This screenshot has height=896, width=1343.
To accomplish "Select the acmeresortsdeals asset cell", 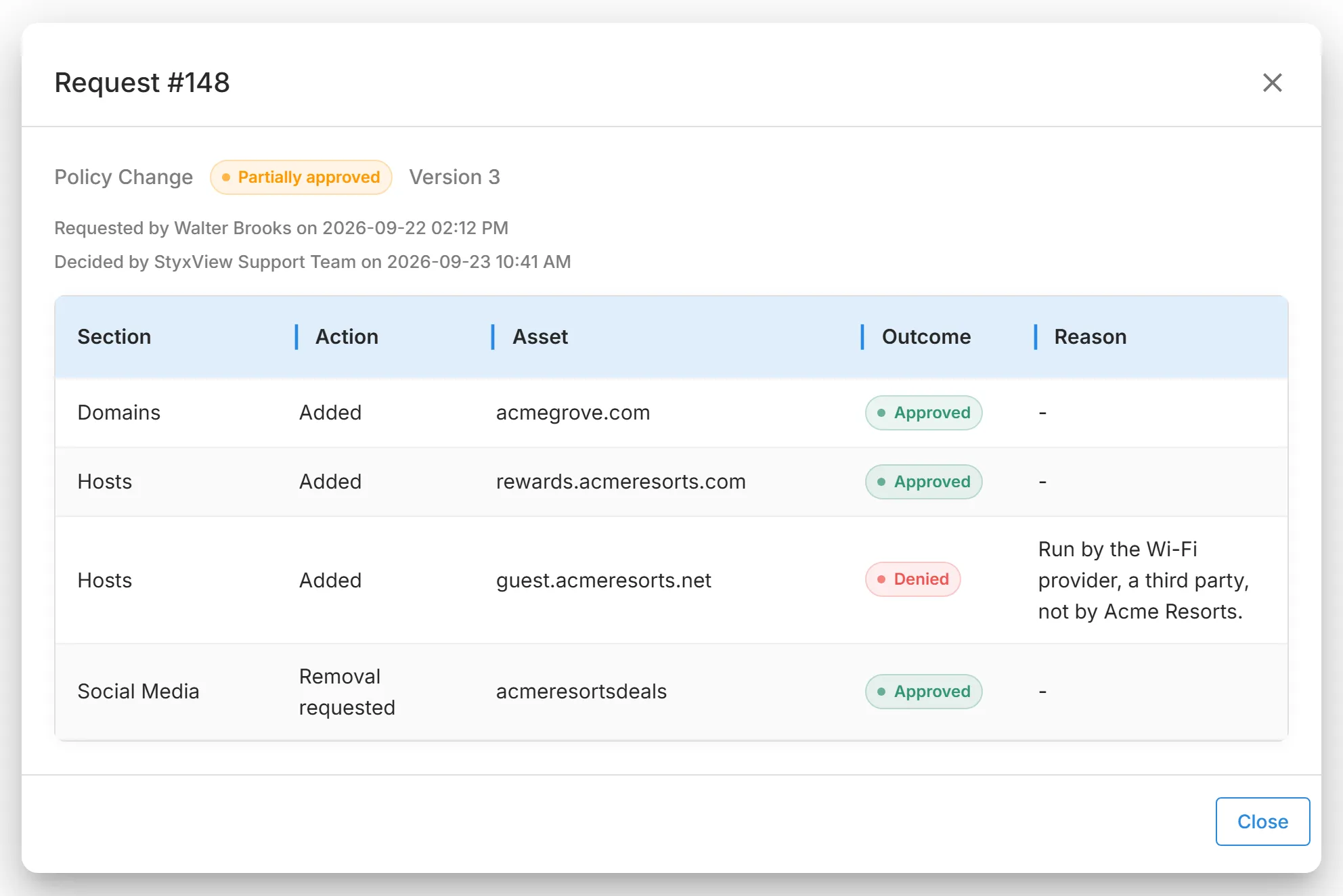I will (581, 692).
